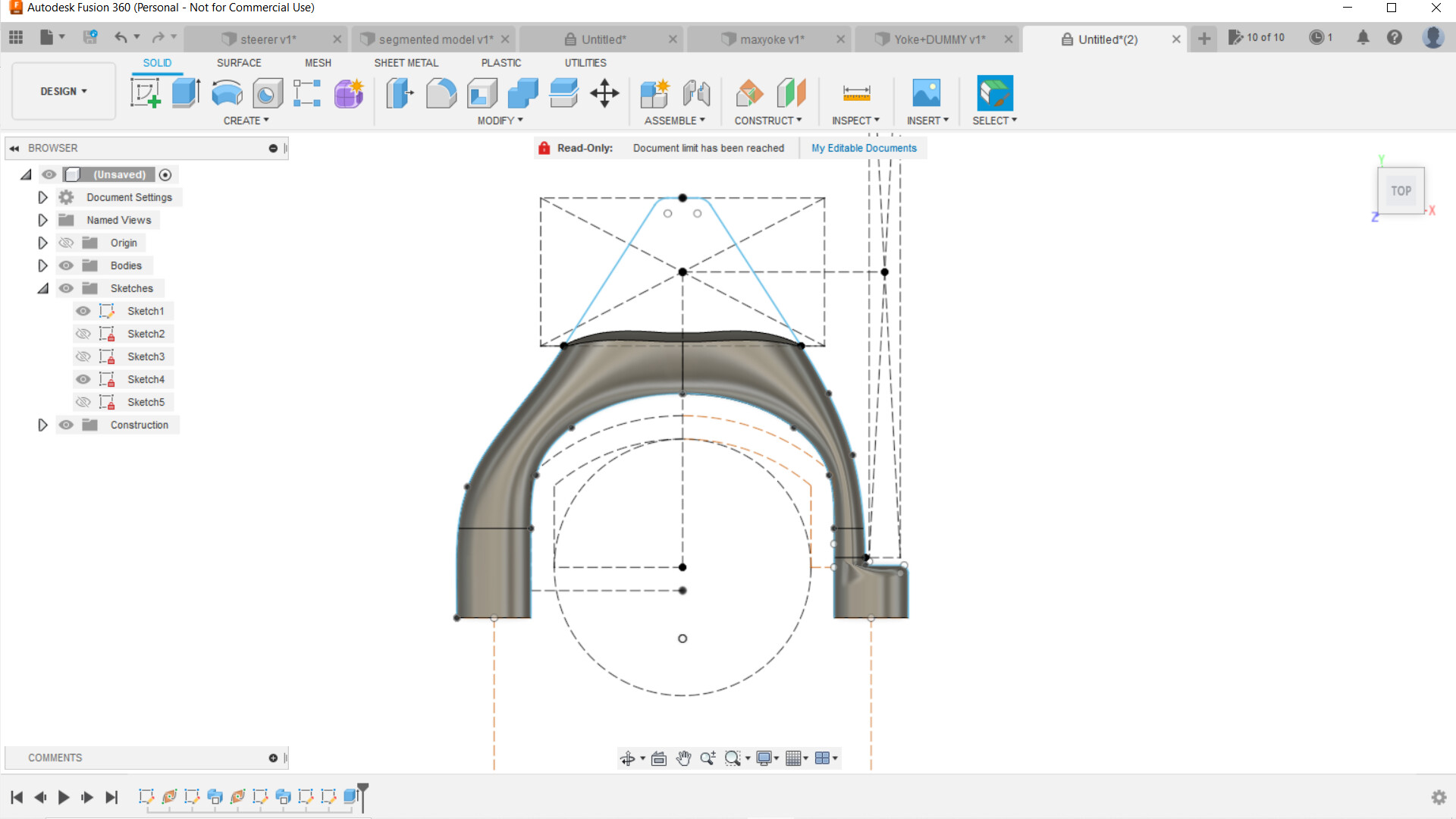This screenshot has height=819, width=1456.
Task: Hide Sketch1 with its visibility eye
Action: (83, 311)
